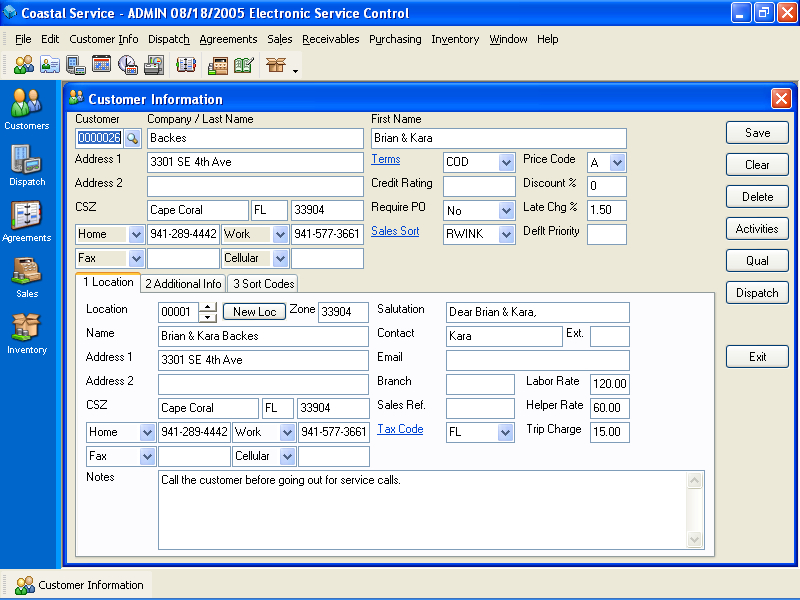Click the Clear button
This screenshot has width=800, height=600.
pyautogui.click(x=757, y=165)
